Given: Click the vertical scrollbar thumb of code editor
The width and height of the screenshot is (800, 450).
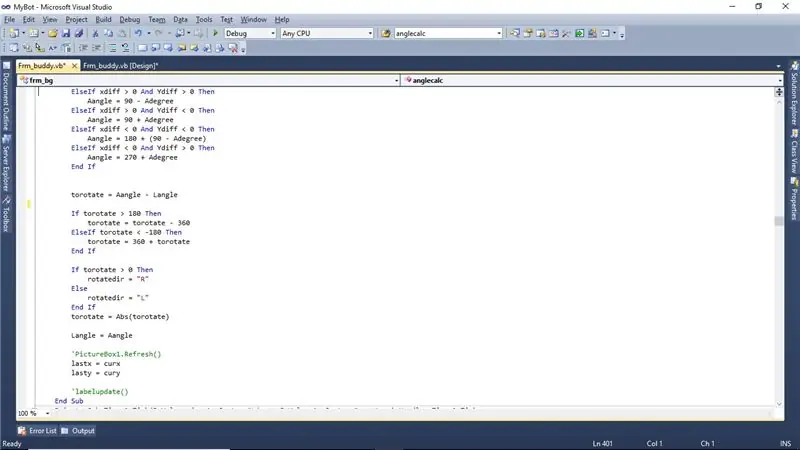Looking at the screenshot, I should (779, 220).
